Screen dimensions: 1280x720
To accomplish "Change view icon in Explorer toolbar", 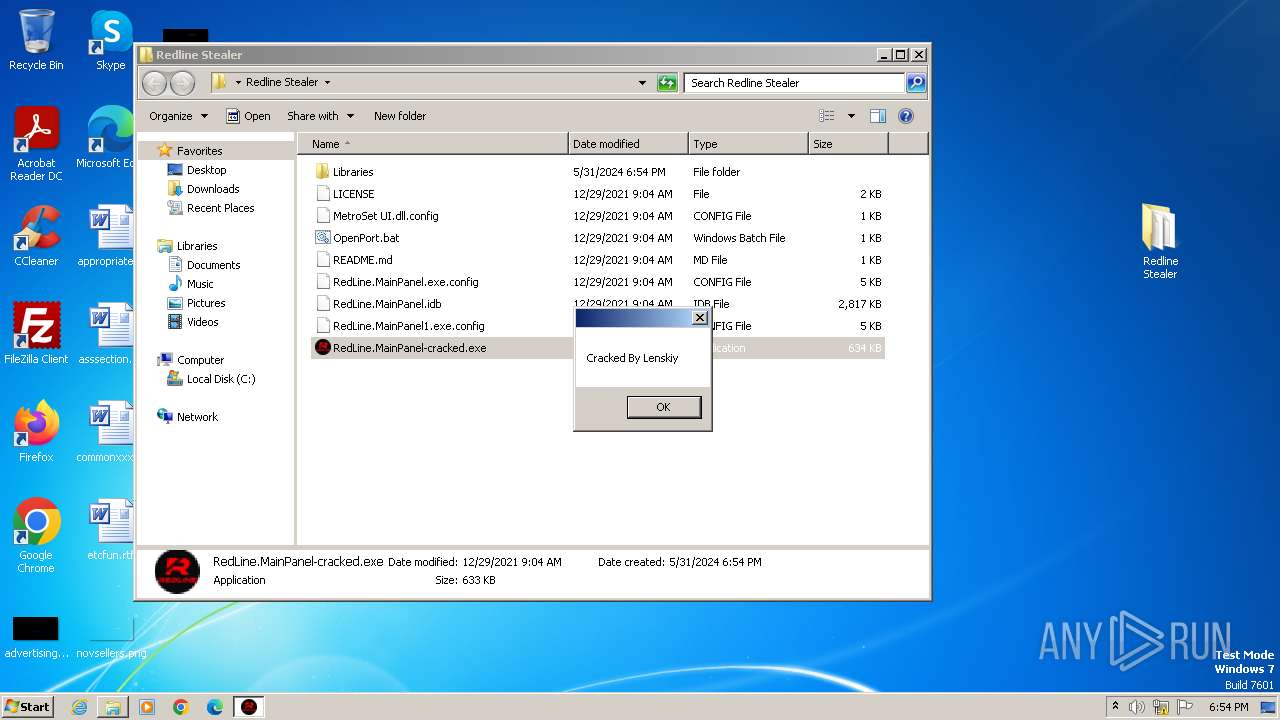I will (x=826, y=116).
